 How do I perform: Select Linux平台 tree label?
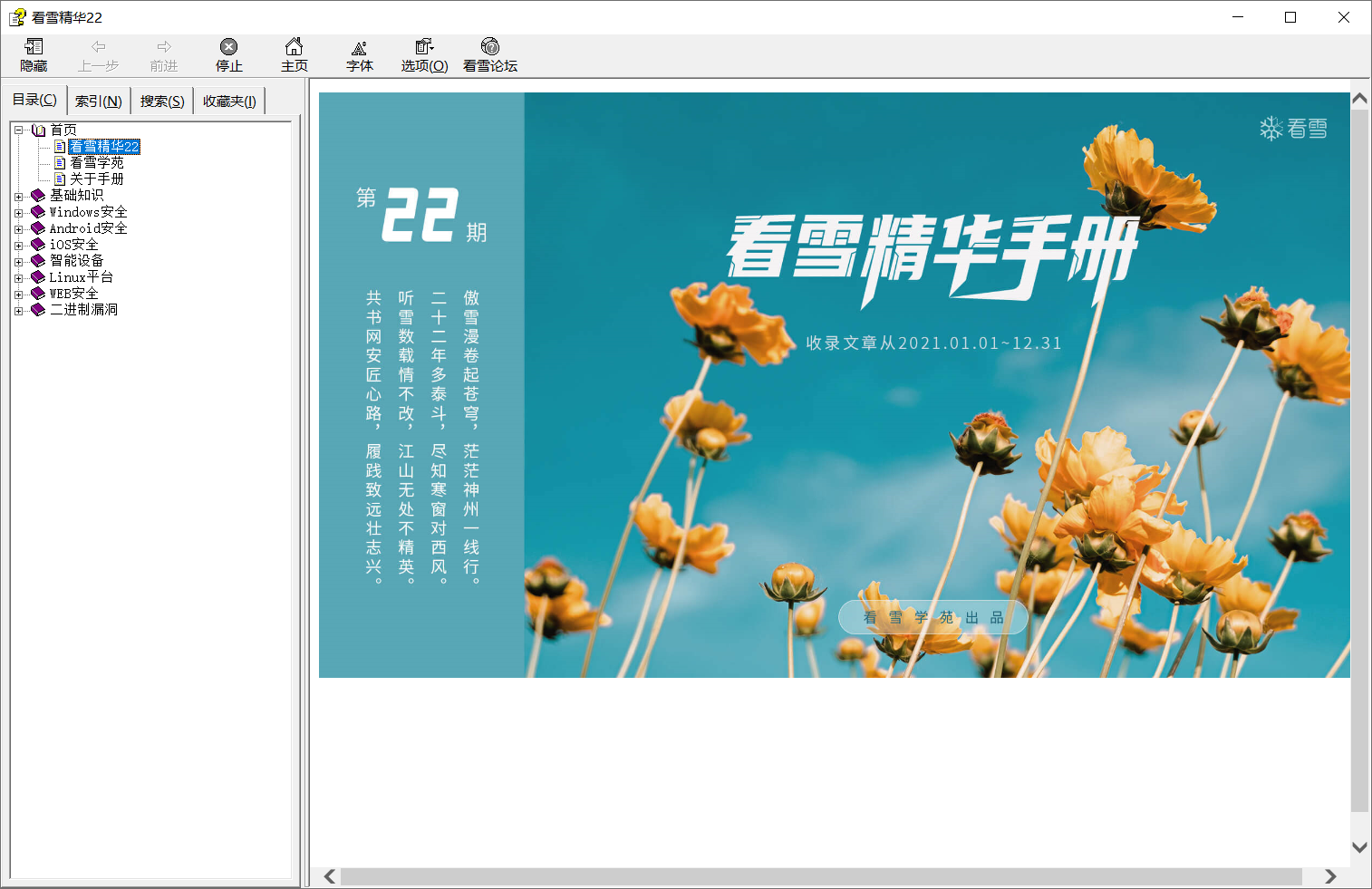click(x=82, y=277)
